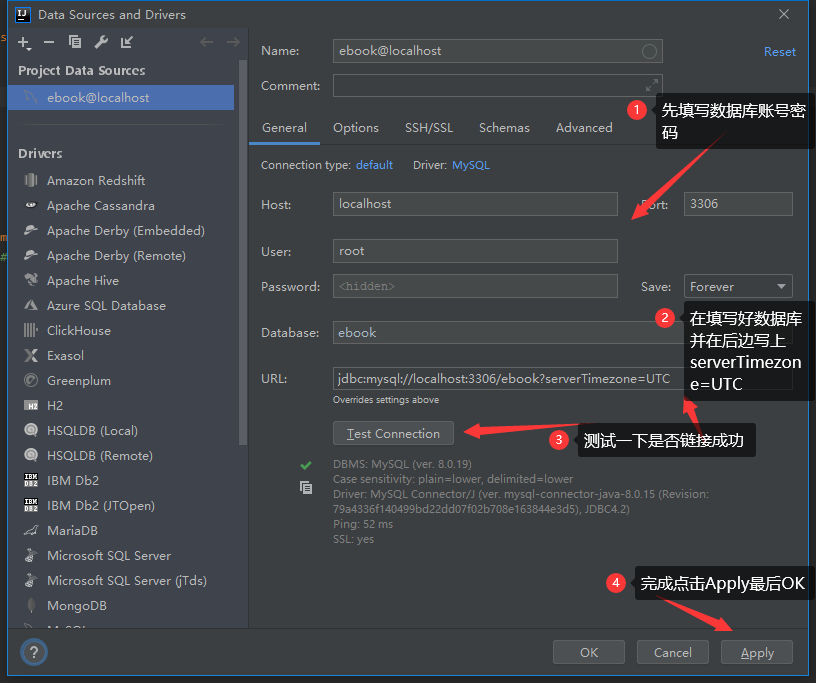The height and width of the screenshot is (683, 816).
Task: Click the OK button
Action: (x=589, y=652)
